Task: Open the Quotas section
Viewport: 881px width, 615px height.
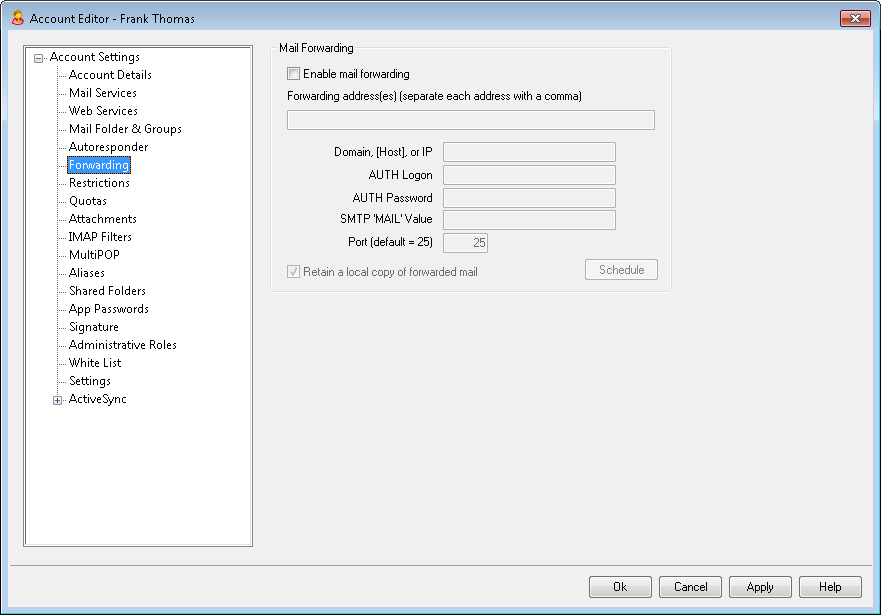Action: click(88, 201)
